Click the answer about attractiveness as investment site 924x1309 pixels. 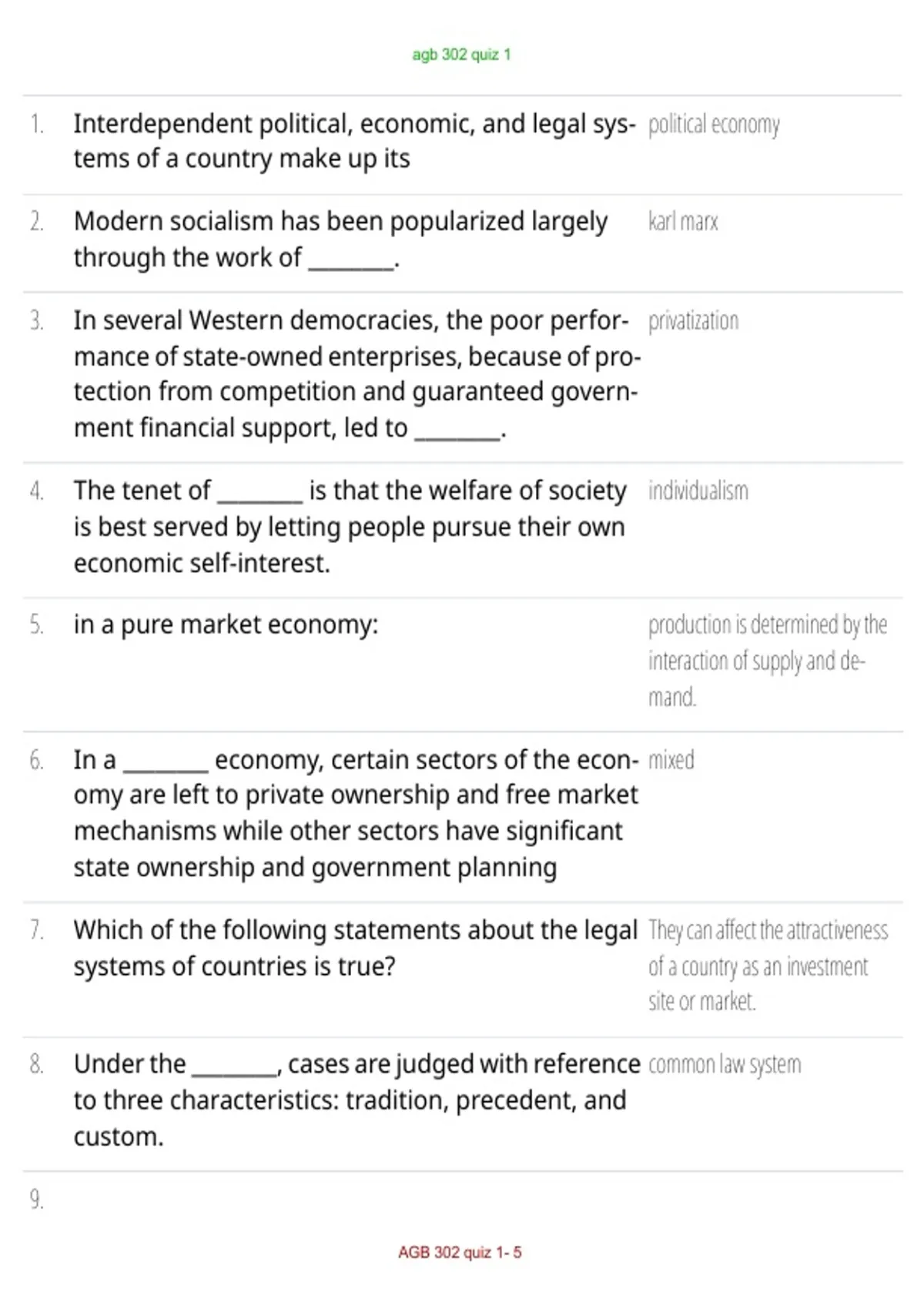pos(768,966)
